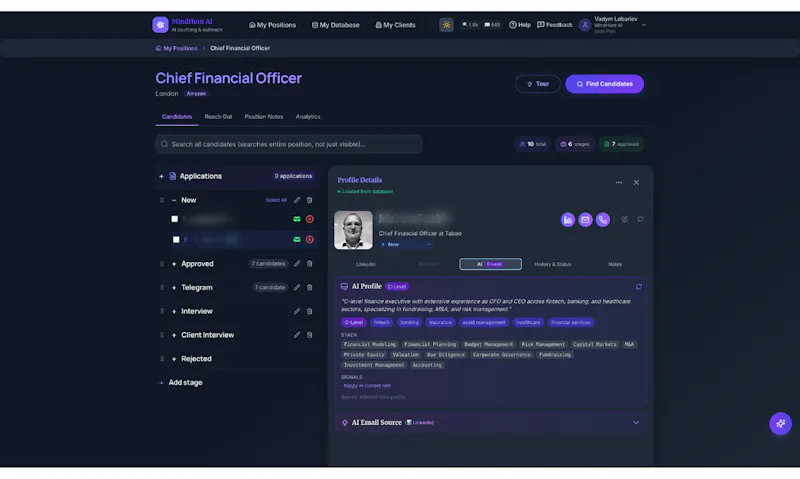Click the 0 applications badge
The height and width of the screenshot is (479, 800).
(x=293, y=176)
